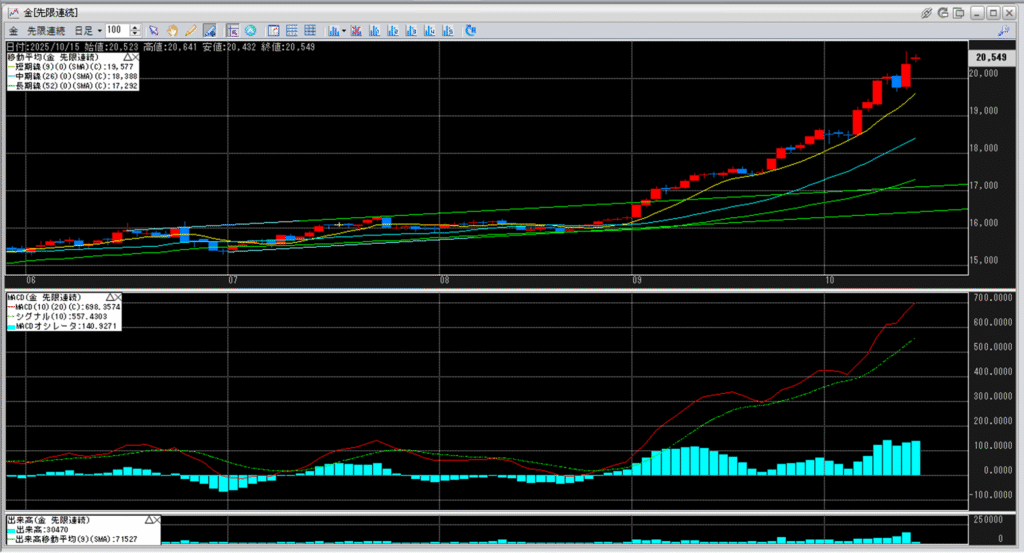The width and height of the screenshot is (1024, 553).
Task: Open the overlapping-windows icon in the title bar
Action: [x=960, y=11]
